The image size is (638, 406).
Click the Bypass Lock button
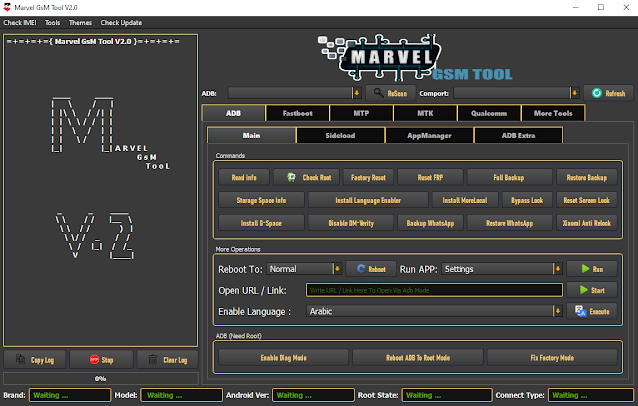[x=527, y=200]
